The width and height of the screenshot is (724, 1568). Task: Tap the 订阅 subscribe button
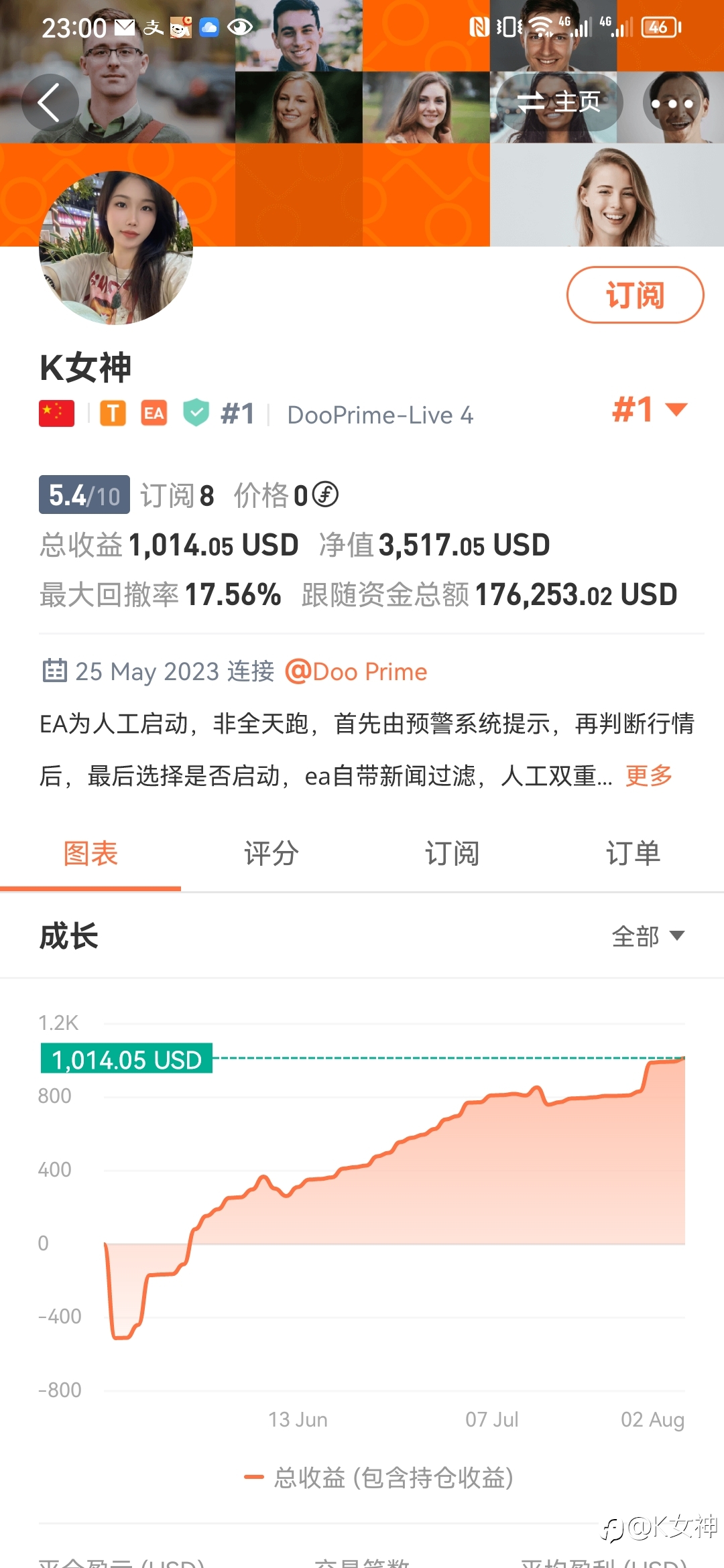click(x=635, y=295)
